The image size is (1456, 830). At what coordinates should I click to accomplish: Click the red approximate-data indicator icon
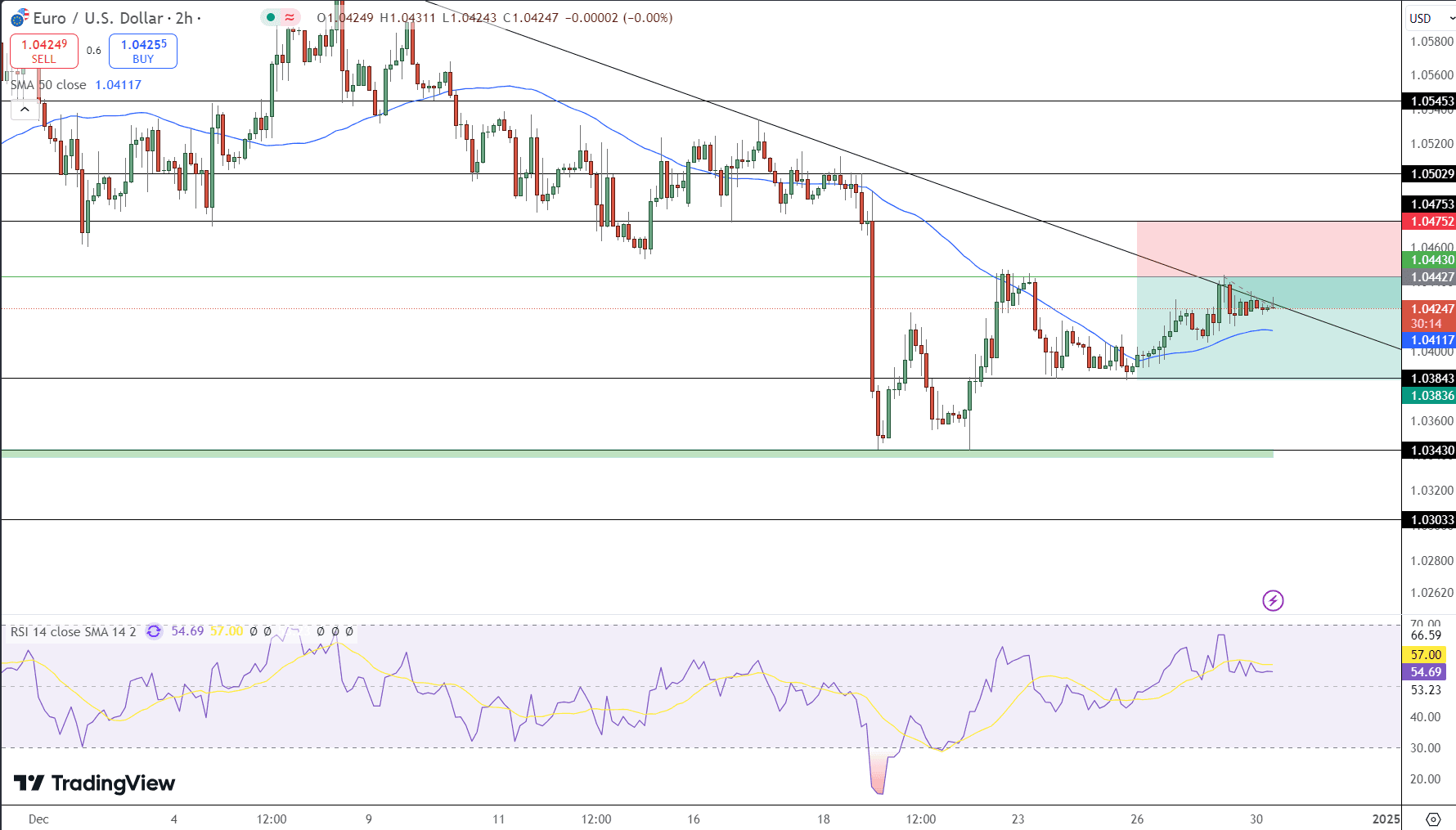click(x=290, y=17)
